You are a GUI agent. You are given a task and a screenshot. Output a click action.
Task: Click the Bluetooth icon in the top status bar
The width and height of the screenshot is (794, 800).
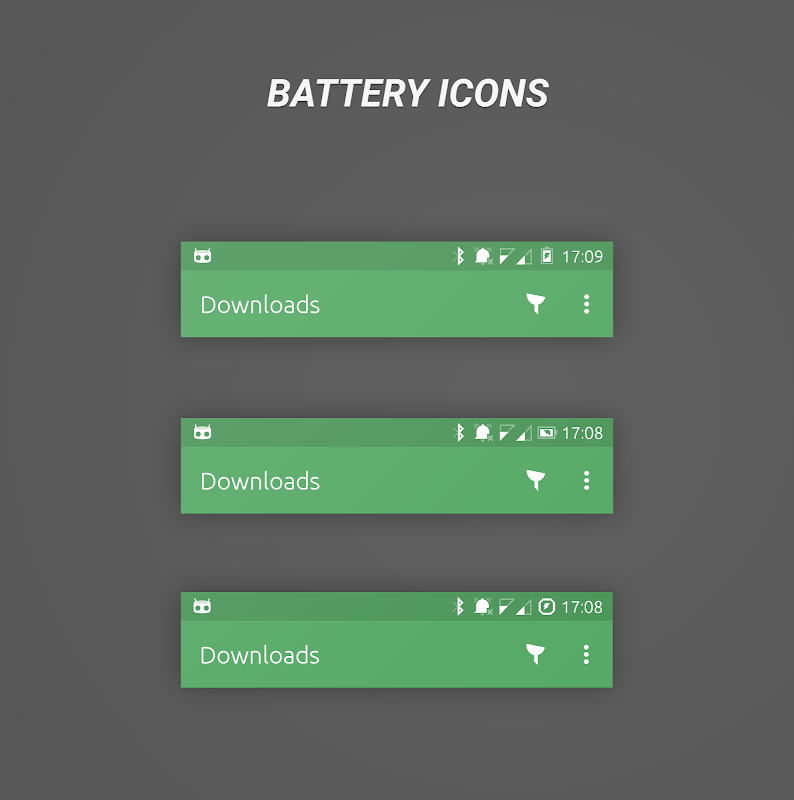pyautogui.click(x=459, y=256)
